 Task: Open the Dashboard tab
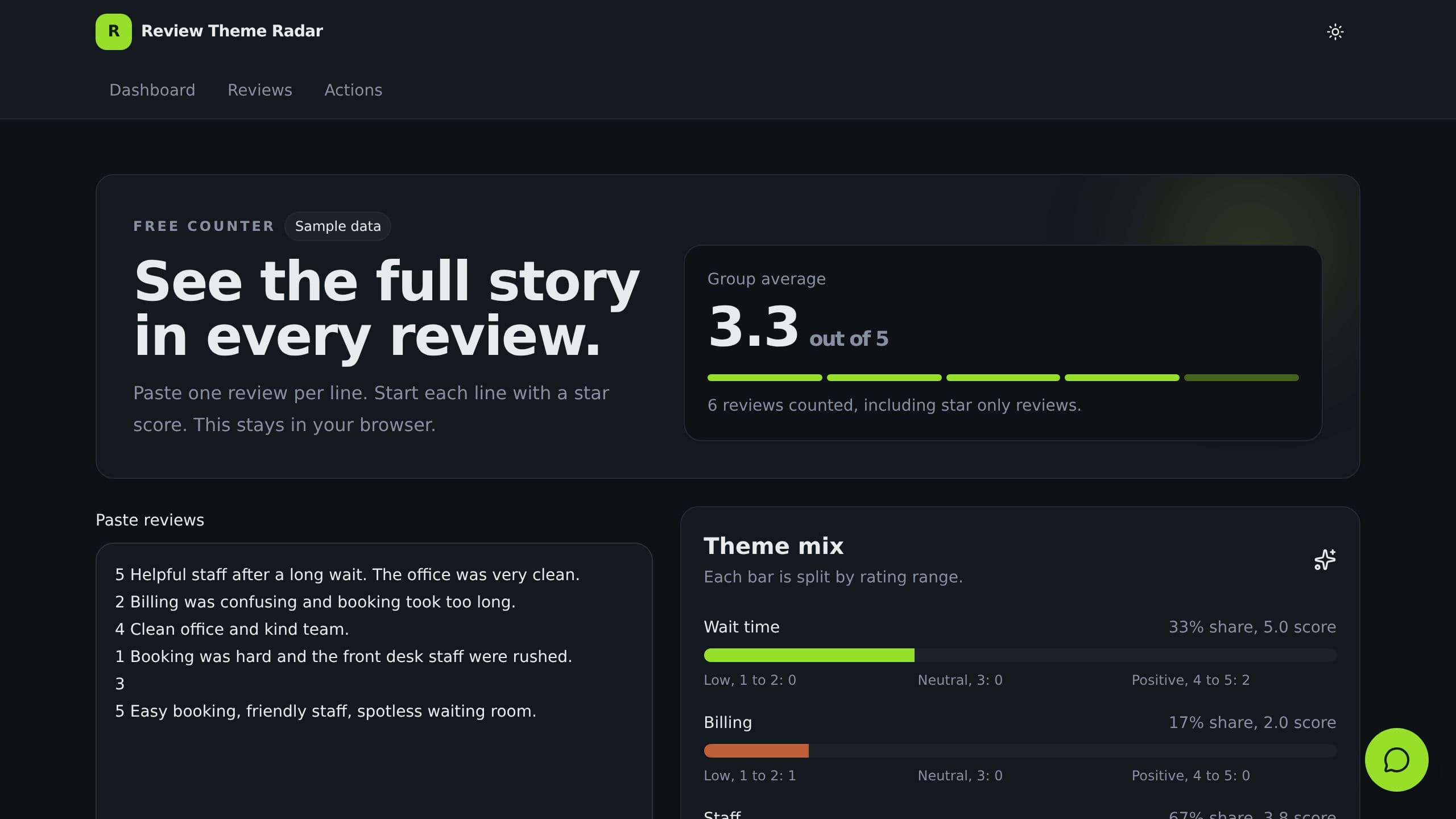click(x=152, y=90)
